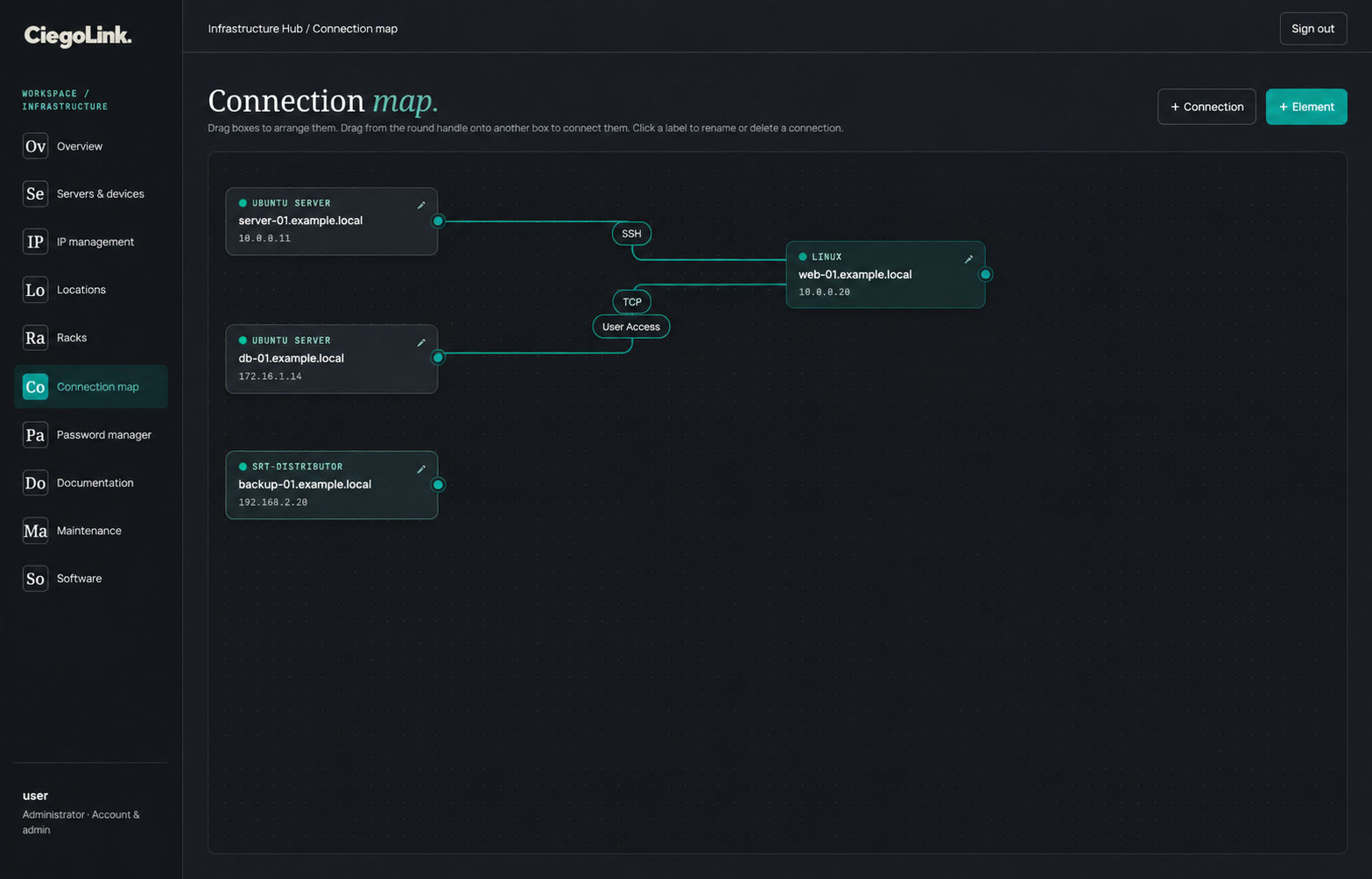Click the Racks 'Ra' sidebar icon
Screen dimensions: 1372x879
click(x=35, y=338)
